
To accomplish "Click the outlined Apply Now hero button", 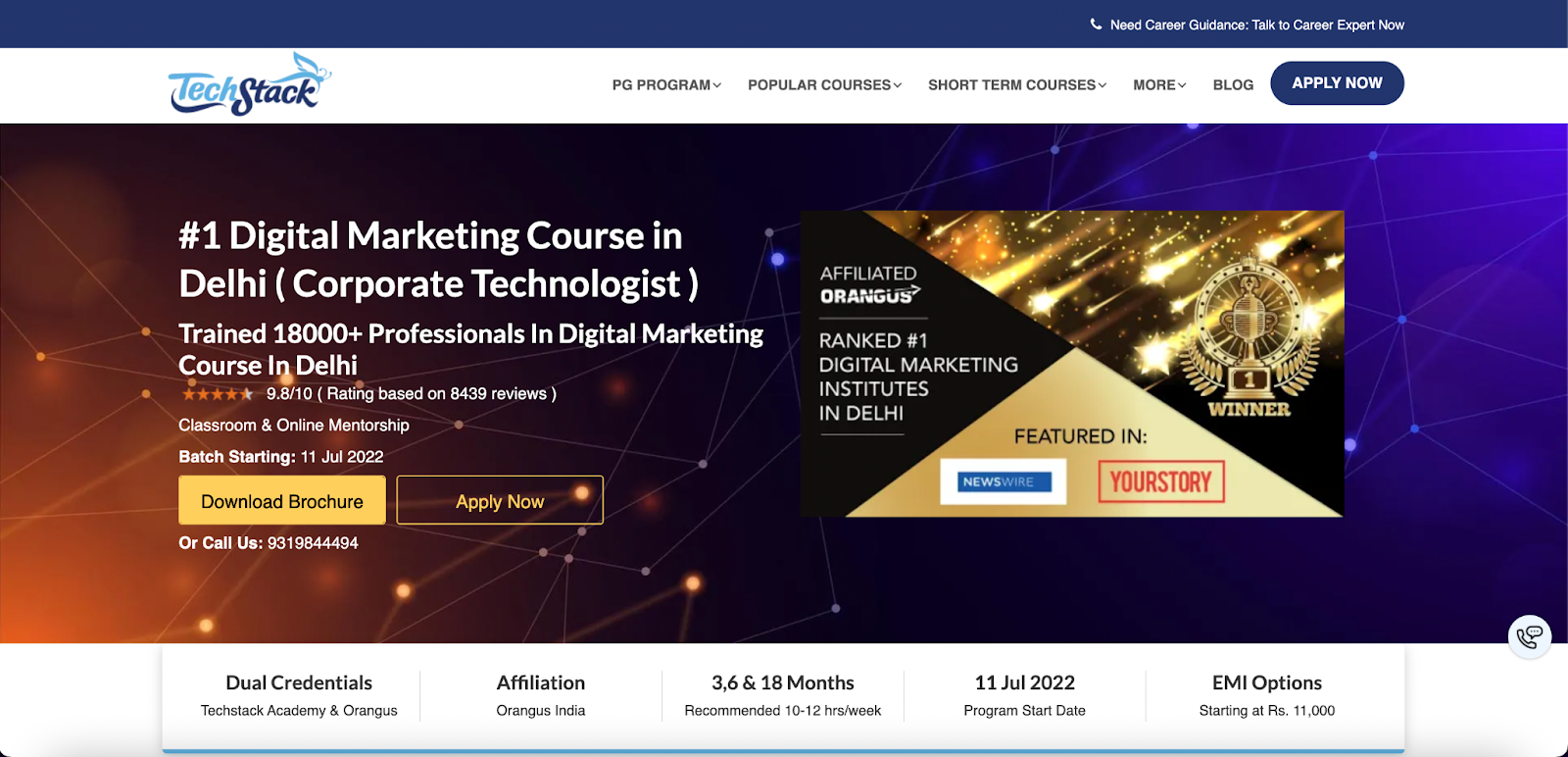I will pyautogui.click(x=500, y=501).
